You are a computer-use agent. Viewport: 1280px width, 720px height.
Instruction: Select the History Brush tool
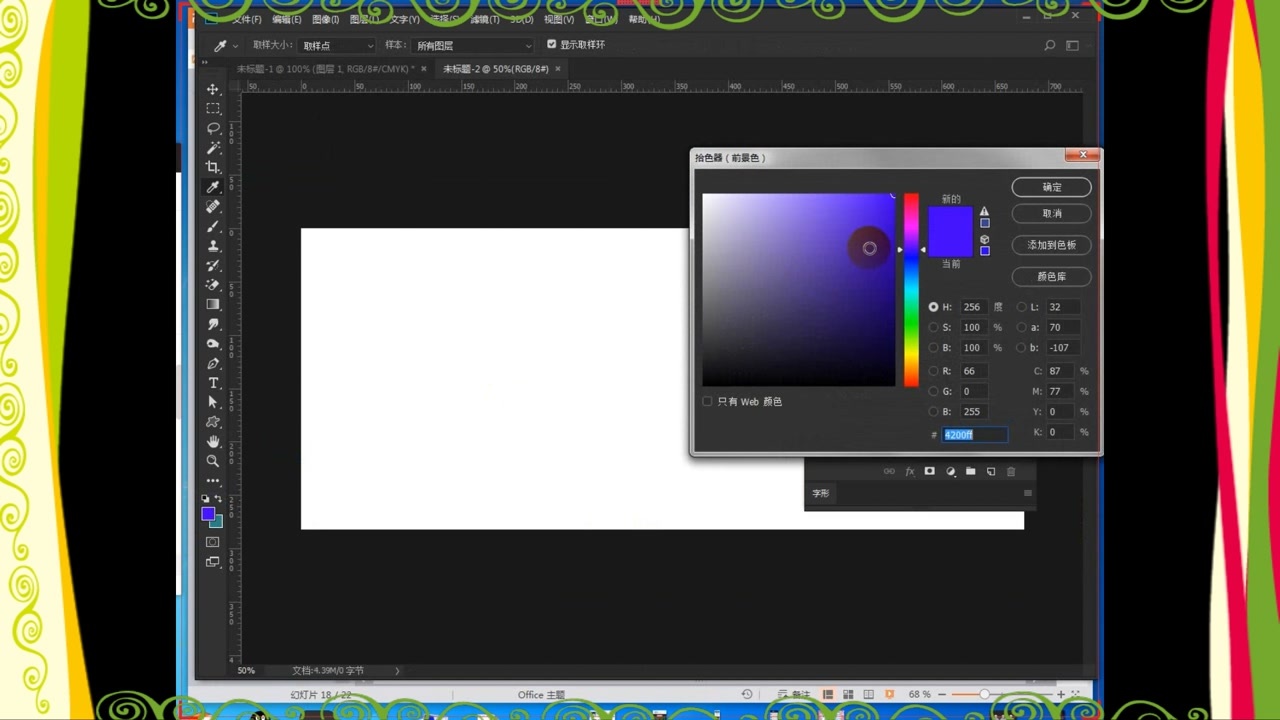[213, 265]
